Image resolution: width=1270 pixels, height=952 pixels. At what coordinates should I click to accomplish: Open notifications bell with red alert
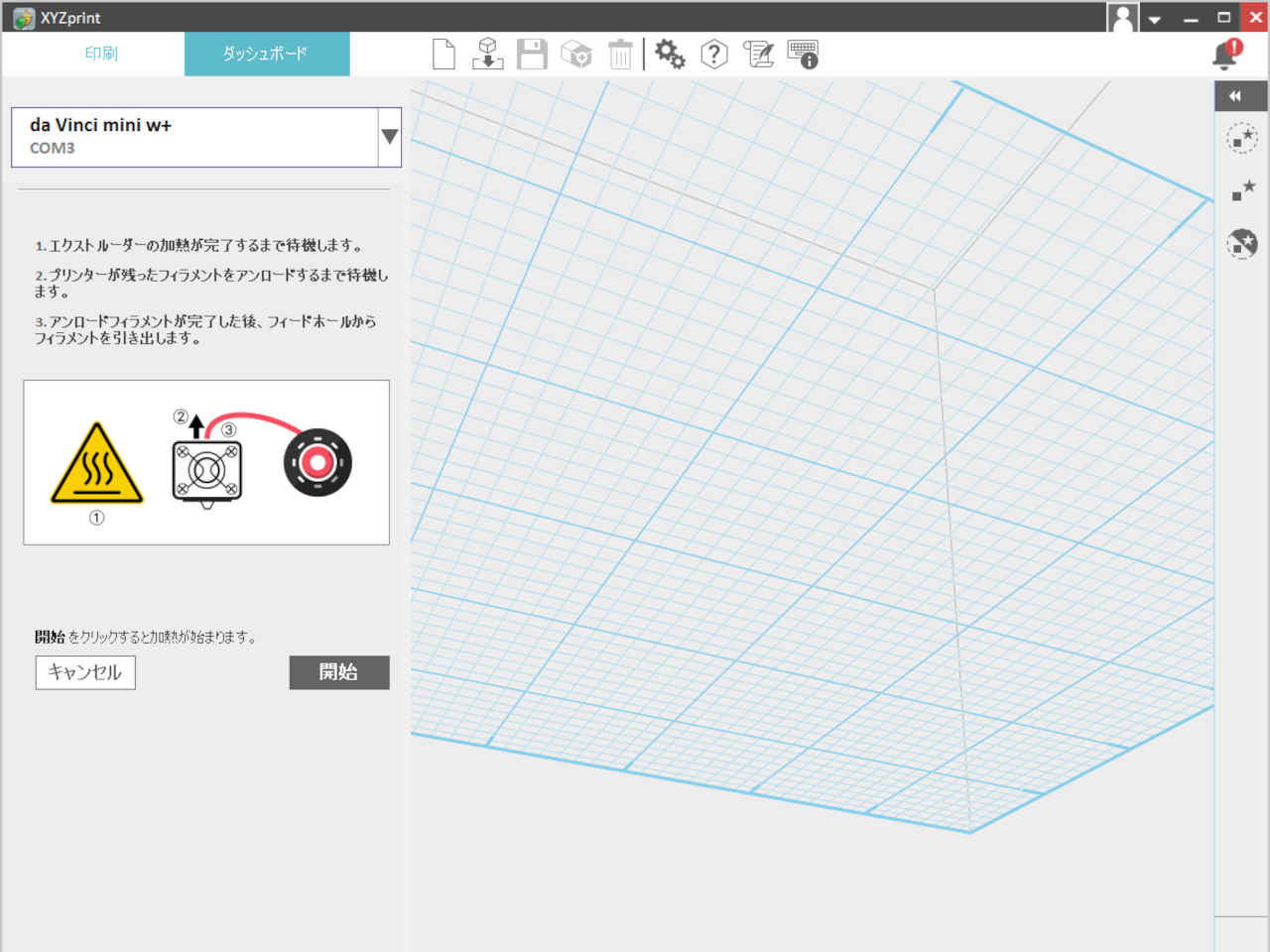pos(1227,55)
